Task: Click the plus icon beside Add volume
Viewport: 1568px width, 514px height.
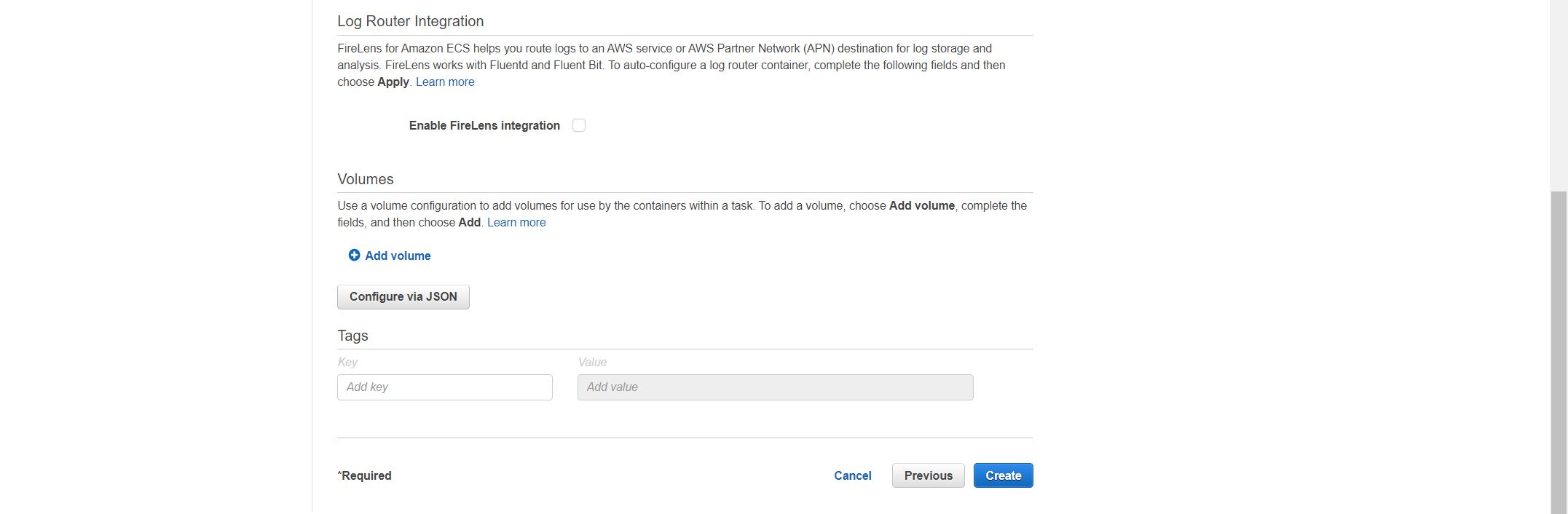Action: 354,255
